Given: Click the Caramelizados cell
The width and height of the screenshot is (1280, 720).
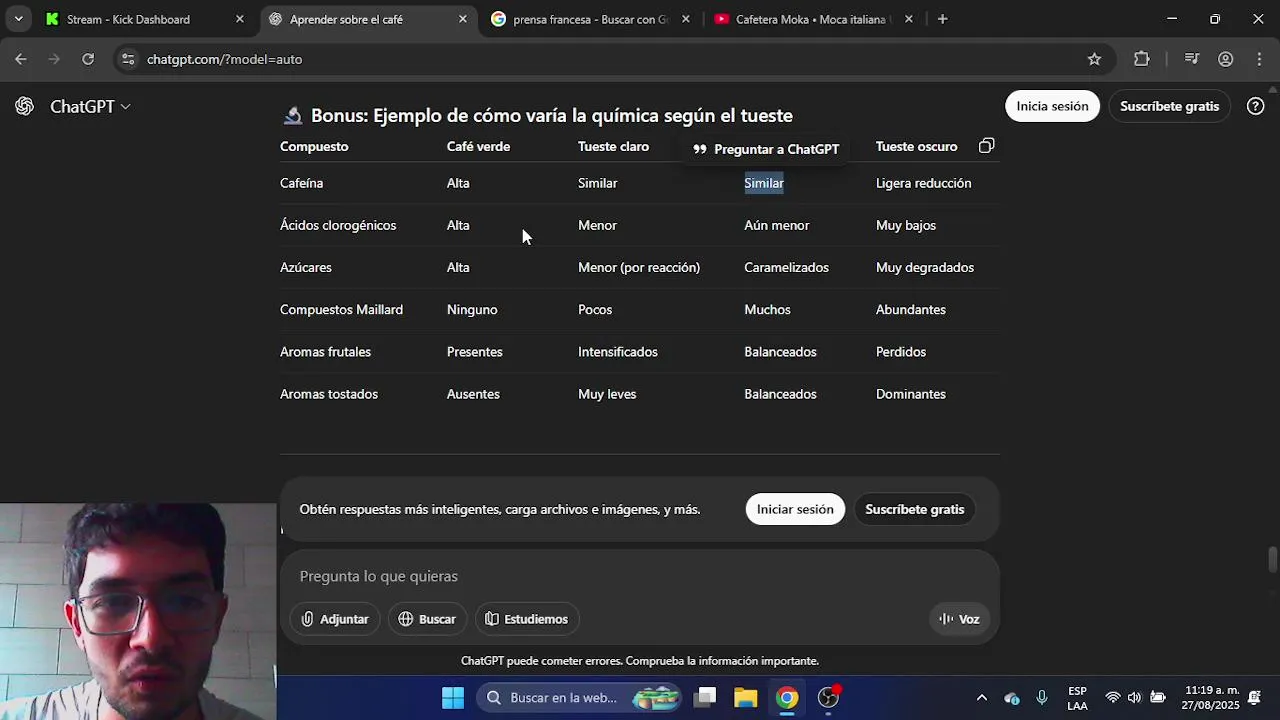Looking at the screenshot, I should click(x=786, y=267).
